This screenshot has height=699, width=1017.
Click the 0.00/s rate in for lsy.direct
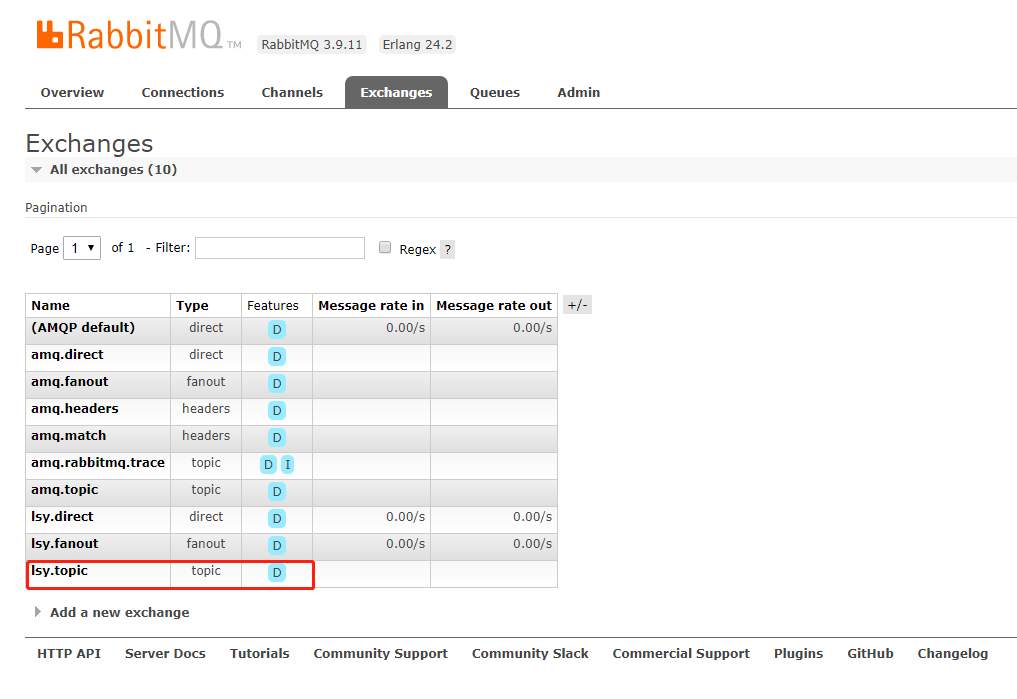[x=405, y=517]
